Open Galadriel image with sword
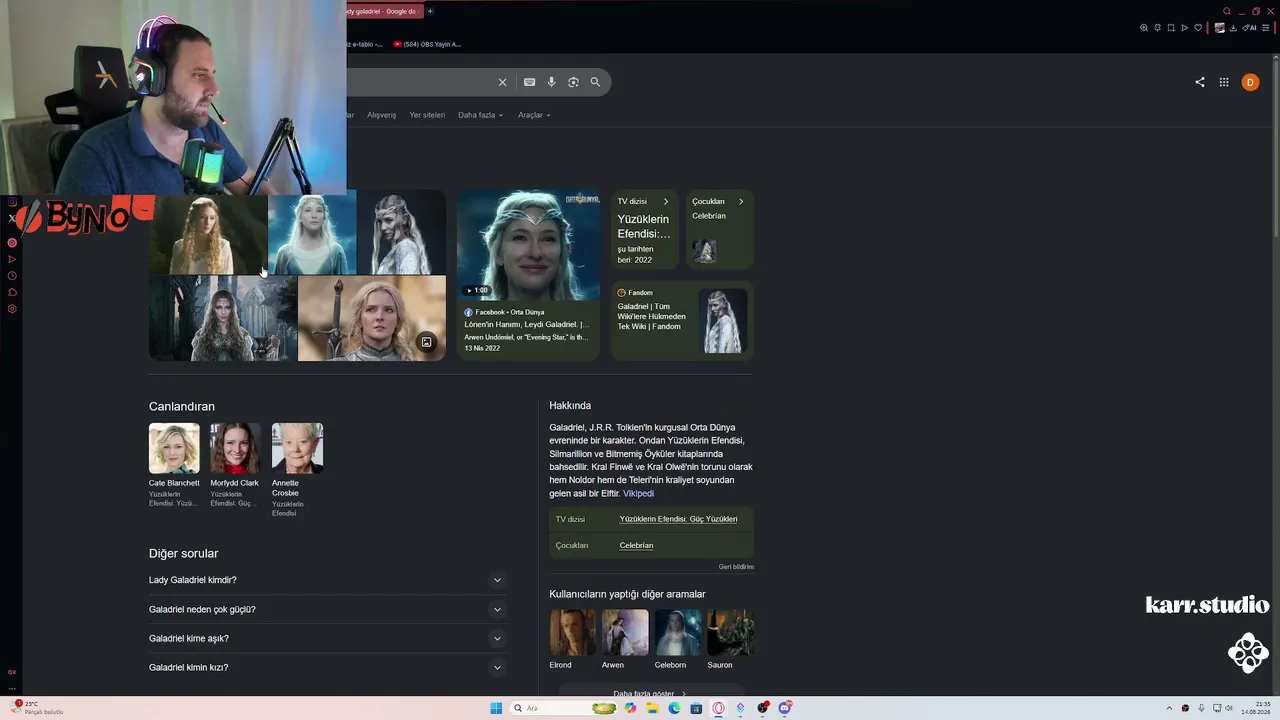 [372, 319]
